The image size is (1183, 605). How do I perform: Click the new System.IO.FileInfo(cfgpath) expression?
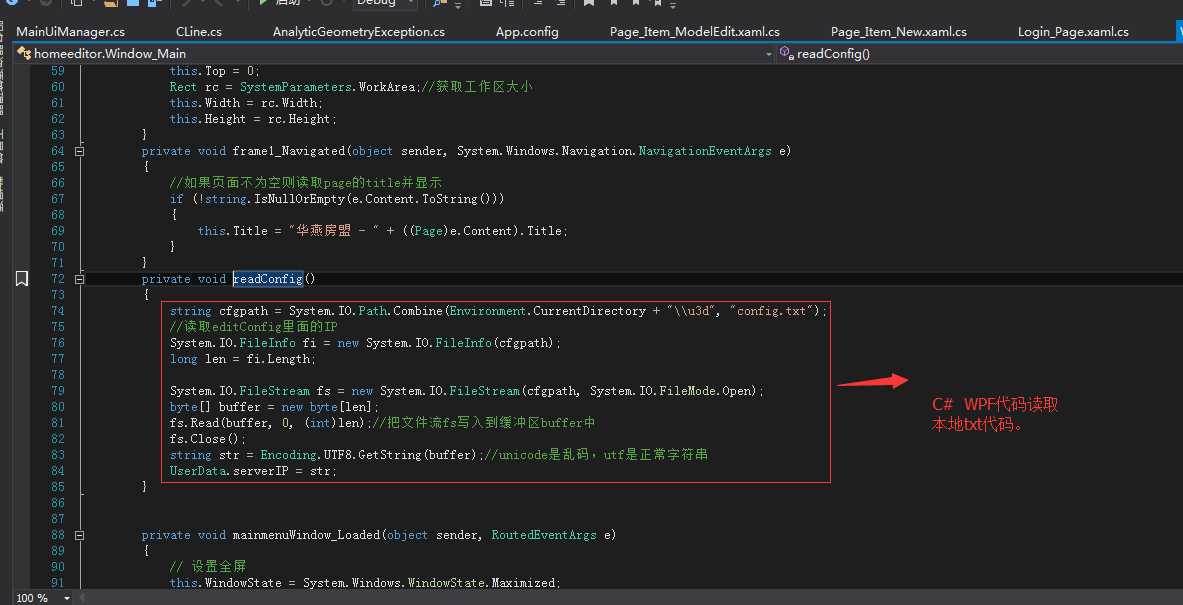click(x=447, y=343)
